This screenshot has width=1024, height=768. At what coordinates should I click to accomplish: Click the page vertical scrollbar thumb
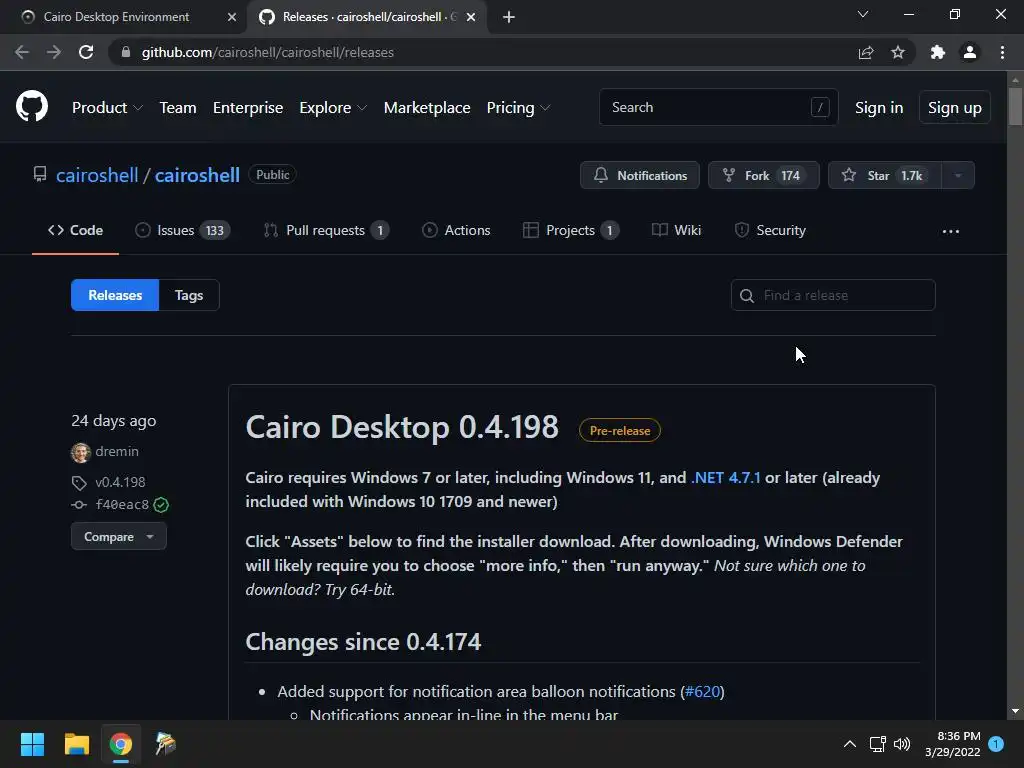coord(1015,106)
